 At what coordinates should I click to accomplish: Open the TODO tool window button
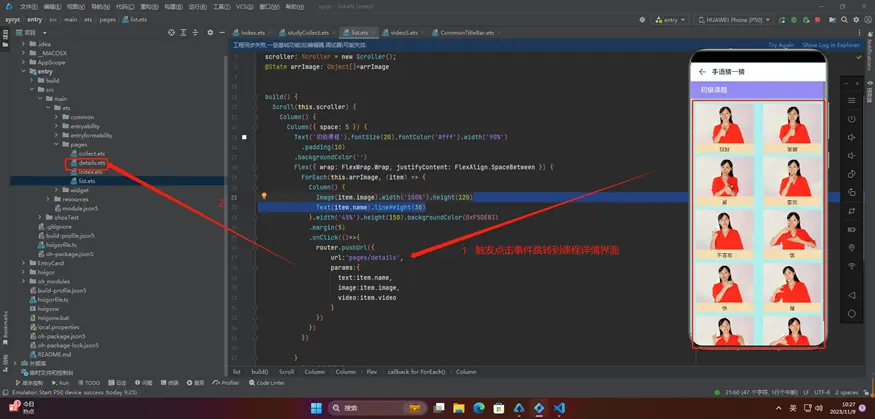(89, 383)
